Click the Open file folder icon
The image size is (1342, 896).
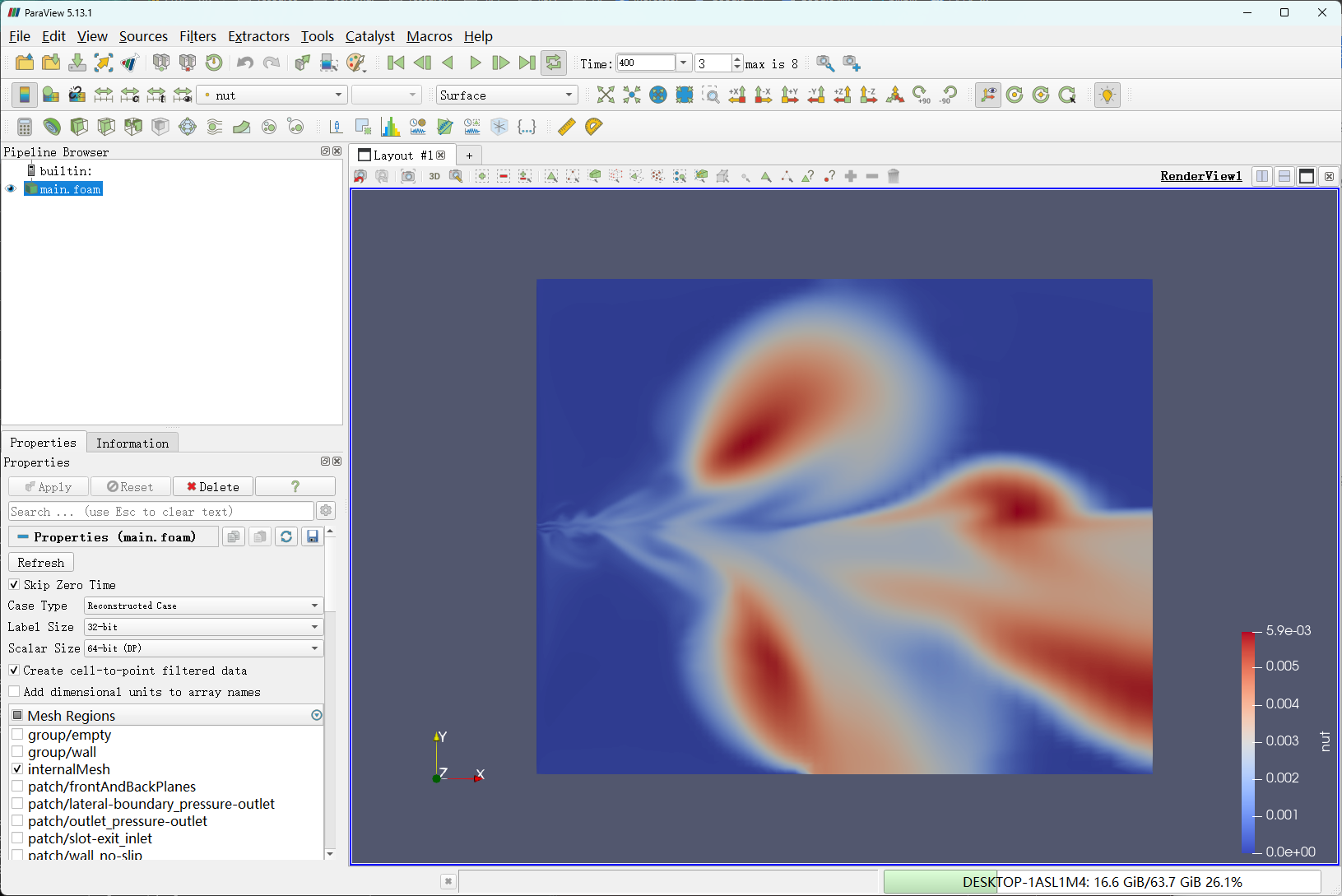click(x=25, y=63)
